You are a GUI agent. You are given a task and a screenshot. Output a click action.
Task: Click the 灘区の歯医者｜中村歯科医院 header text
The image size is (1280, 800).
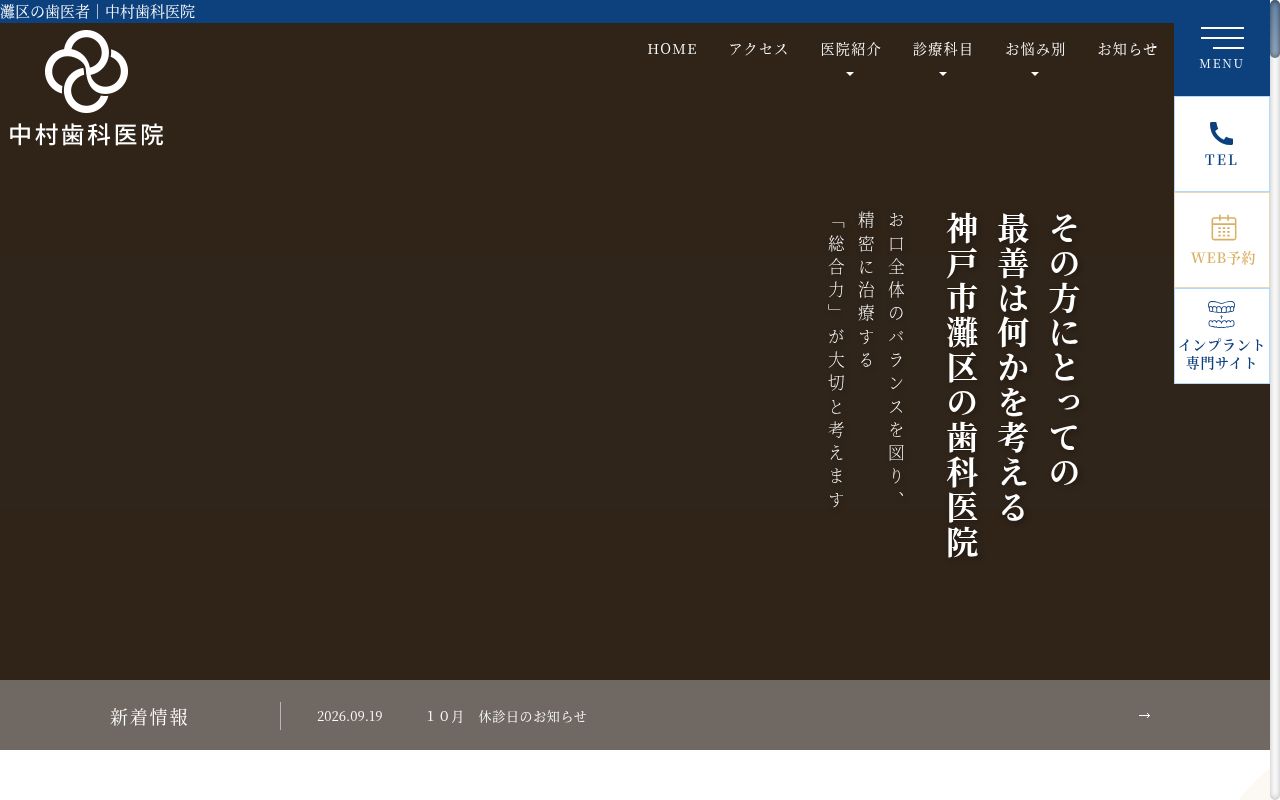pyautogui.click(x=98, y=12)
